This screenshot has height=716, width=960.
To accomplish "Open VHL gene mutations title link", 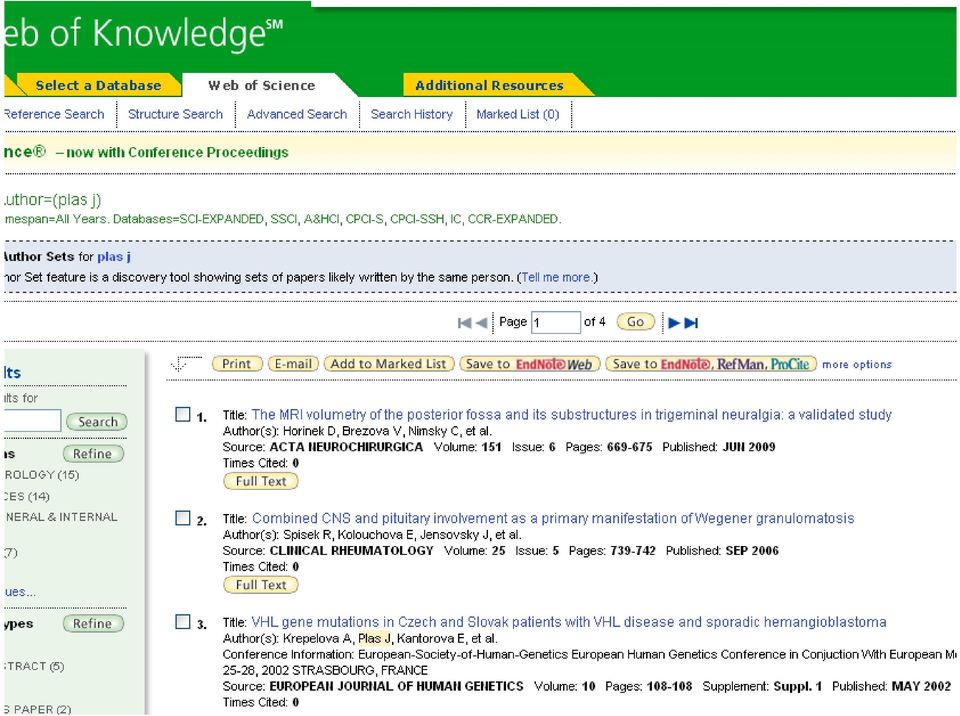I will coord(569,622).
